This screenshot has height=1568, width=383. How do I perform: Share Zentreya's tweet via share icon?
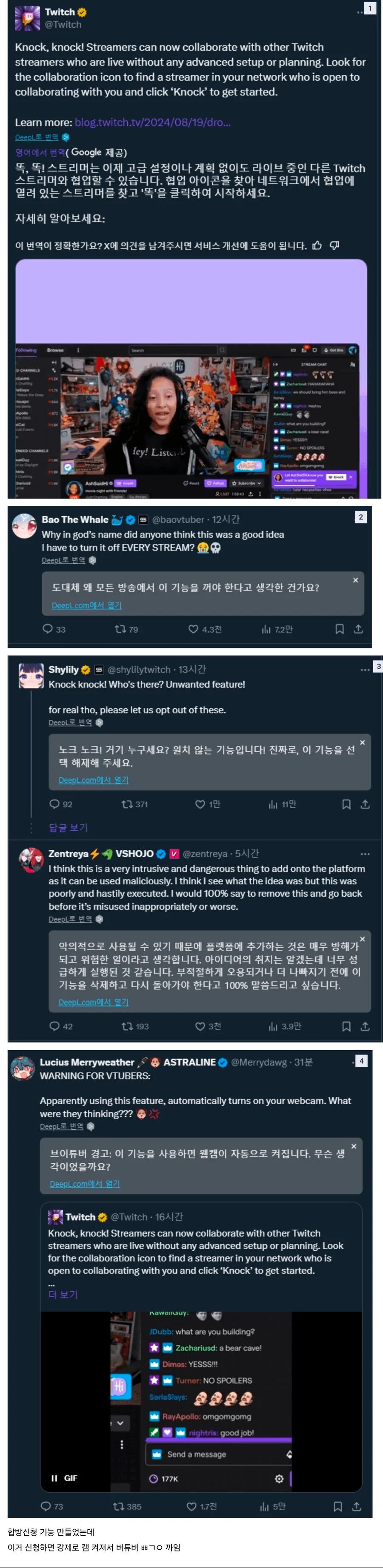pyautogui.click(x=365, y=1026)
